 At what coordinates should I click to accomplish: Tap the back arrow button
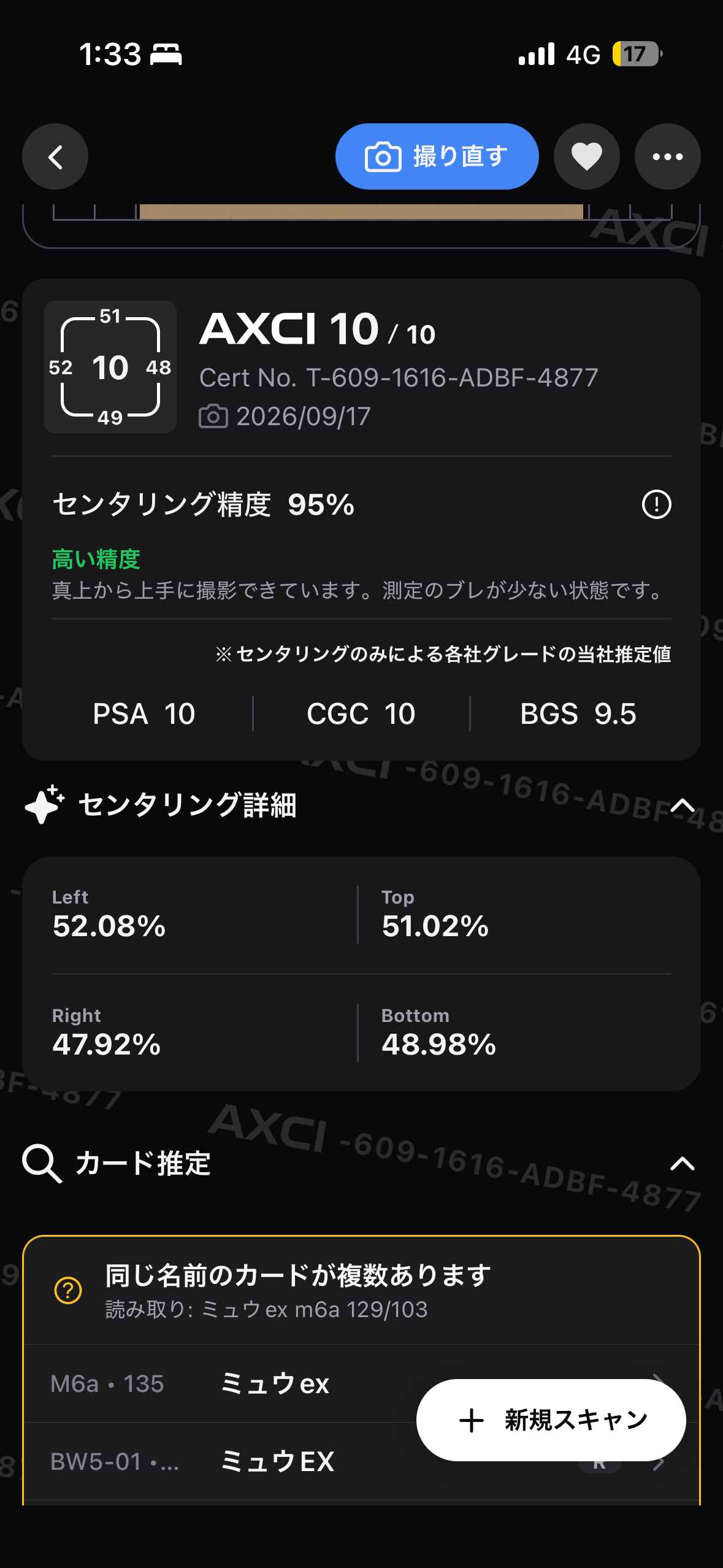[x=55, y=157]
